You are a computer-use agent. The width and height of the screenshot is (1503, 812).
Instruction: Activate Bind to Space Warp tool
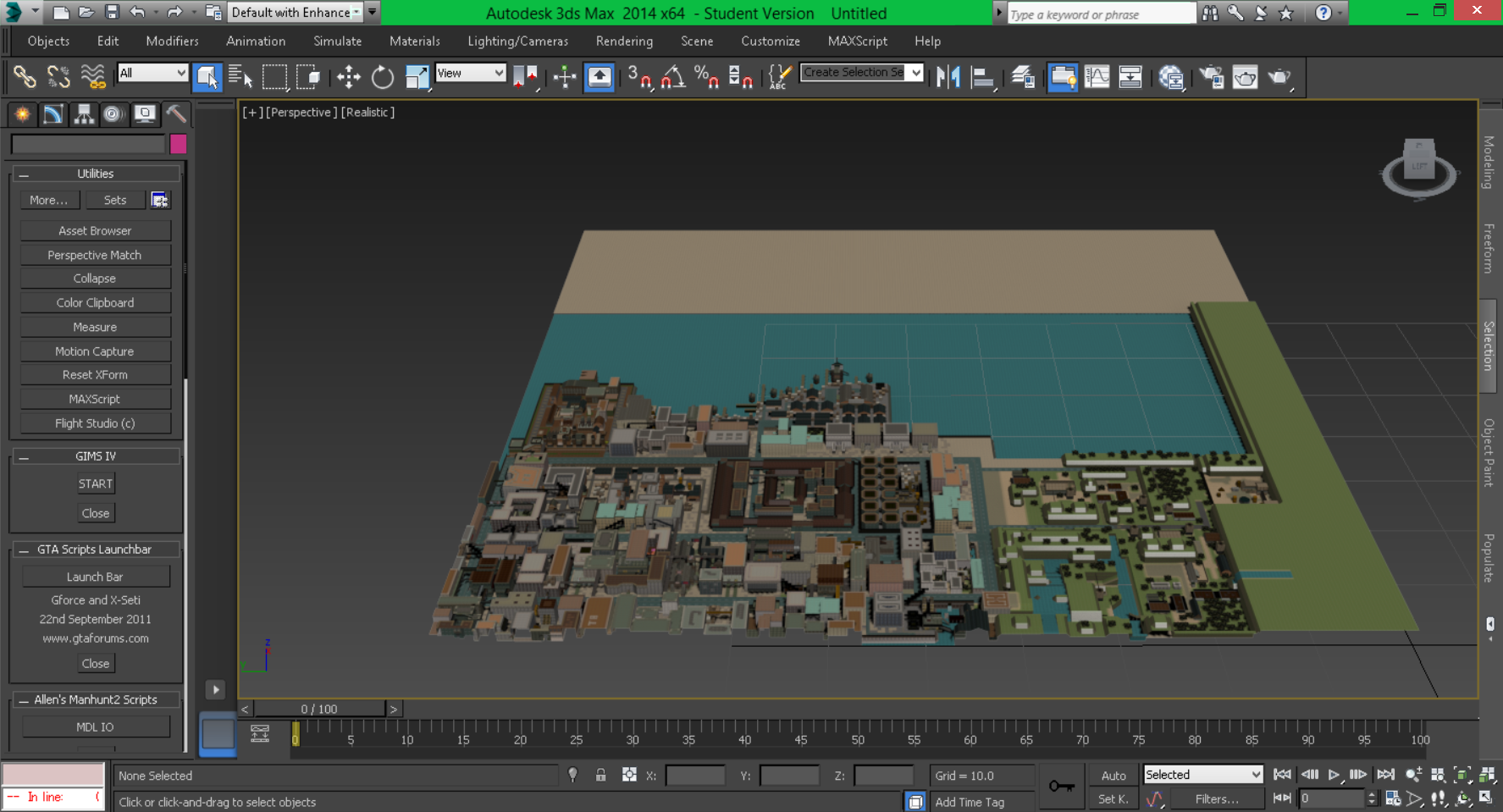point(92,77)
